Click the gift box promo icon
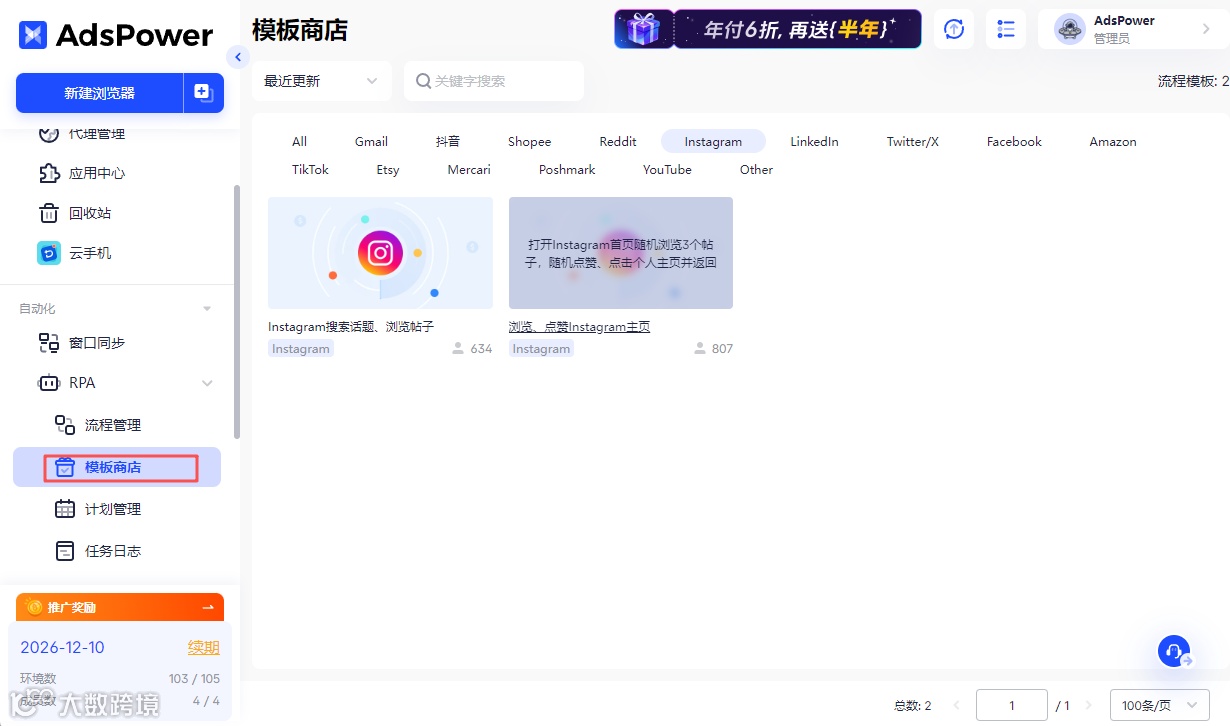 tap(643, 29)
